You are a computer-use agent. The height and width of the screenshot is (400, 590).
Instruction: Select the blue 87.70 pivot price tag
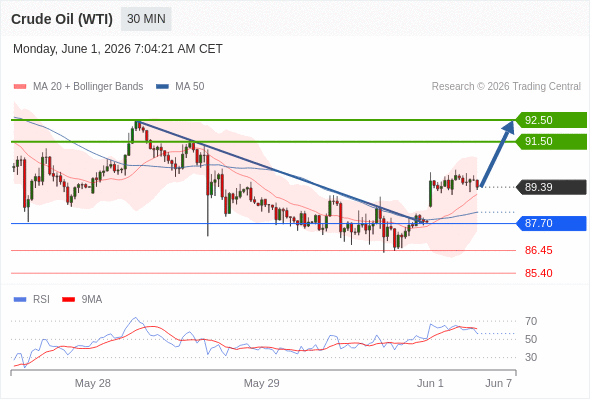click(x=551, y=223)
